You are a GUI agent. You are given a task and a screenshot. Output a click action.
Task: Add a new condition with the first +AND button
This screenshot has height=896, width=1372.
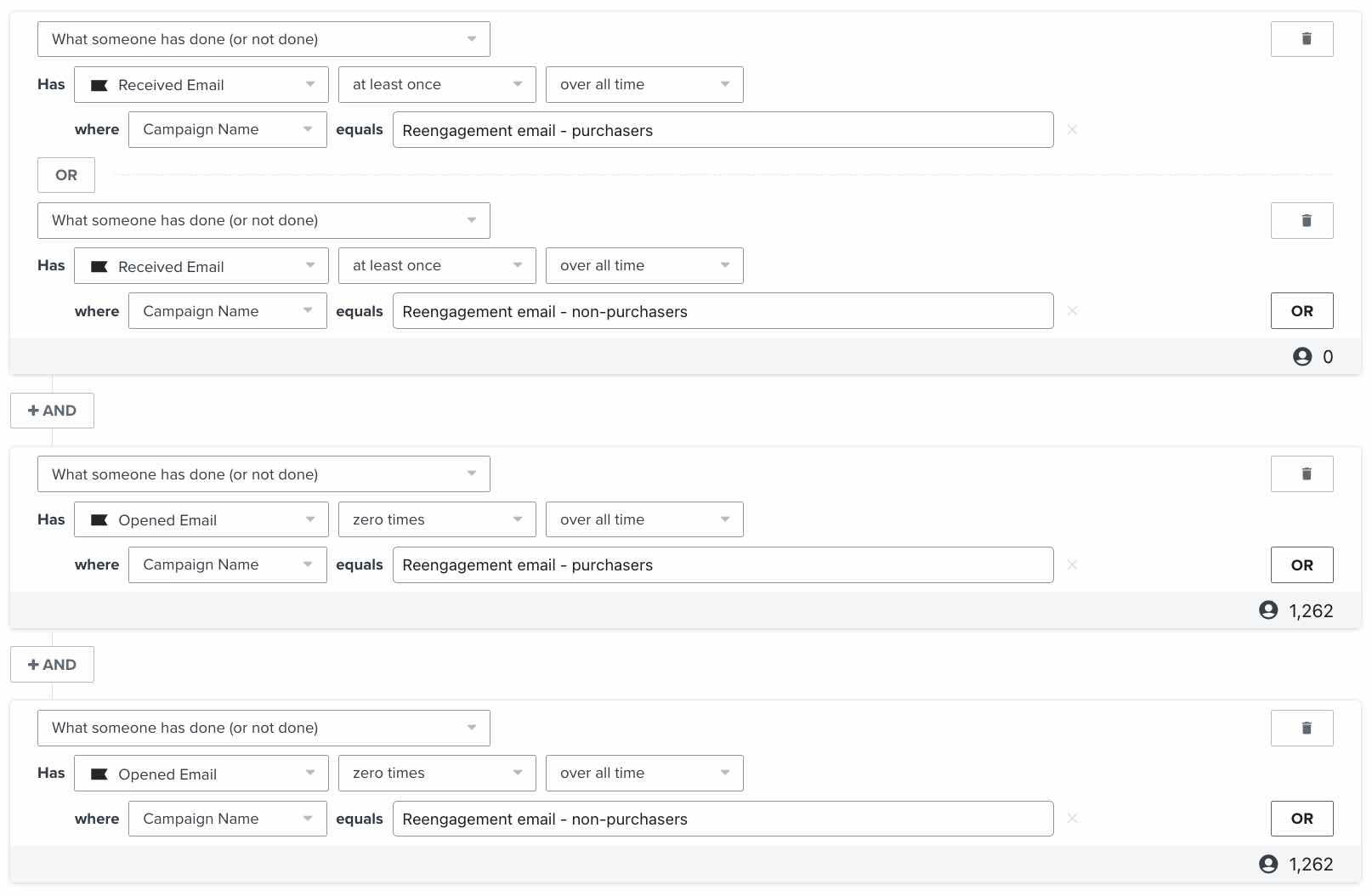coord(52,410)
